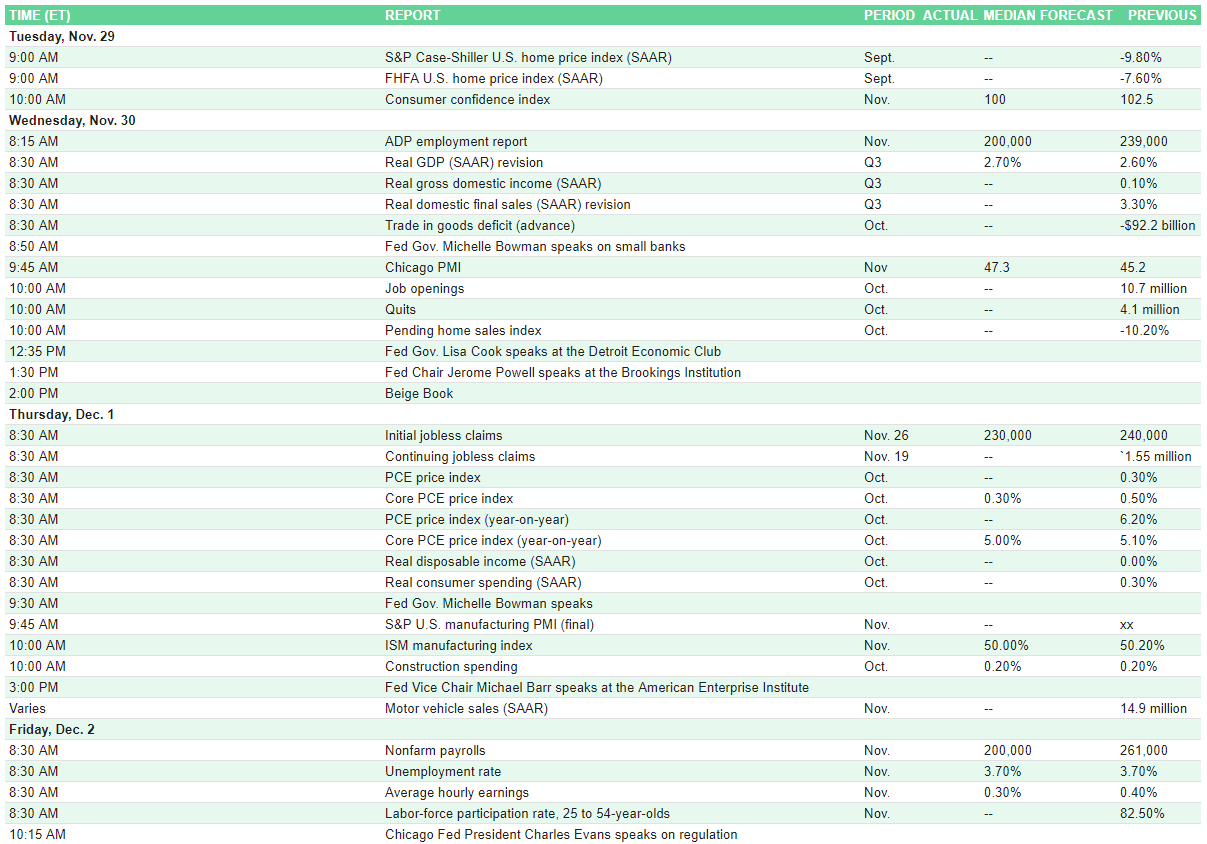Select the Nov. 19 period cell
The height and width of the screenshot is (844, 1207).
[886, 456]
